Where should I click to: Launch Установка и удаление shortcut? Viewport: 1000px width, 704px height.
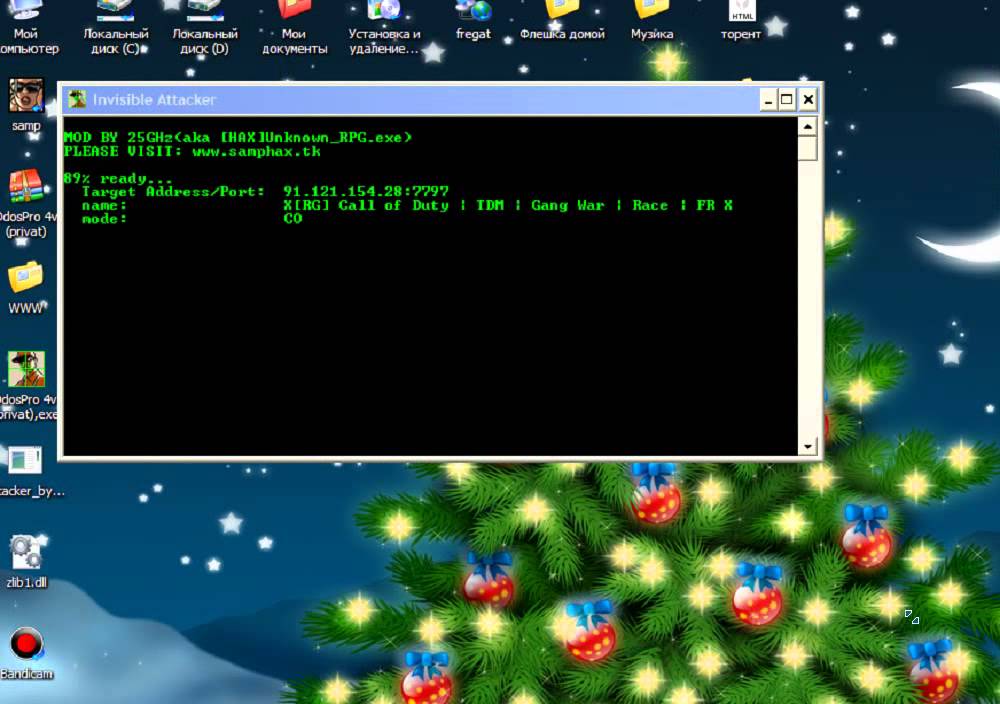pos(384,26)
